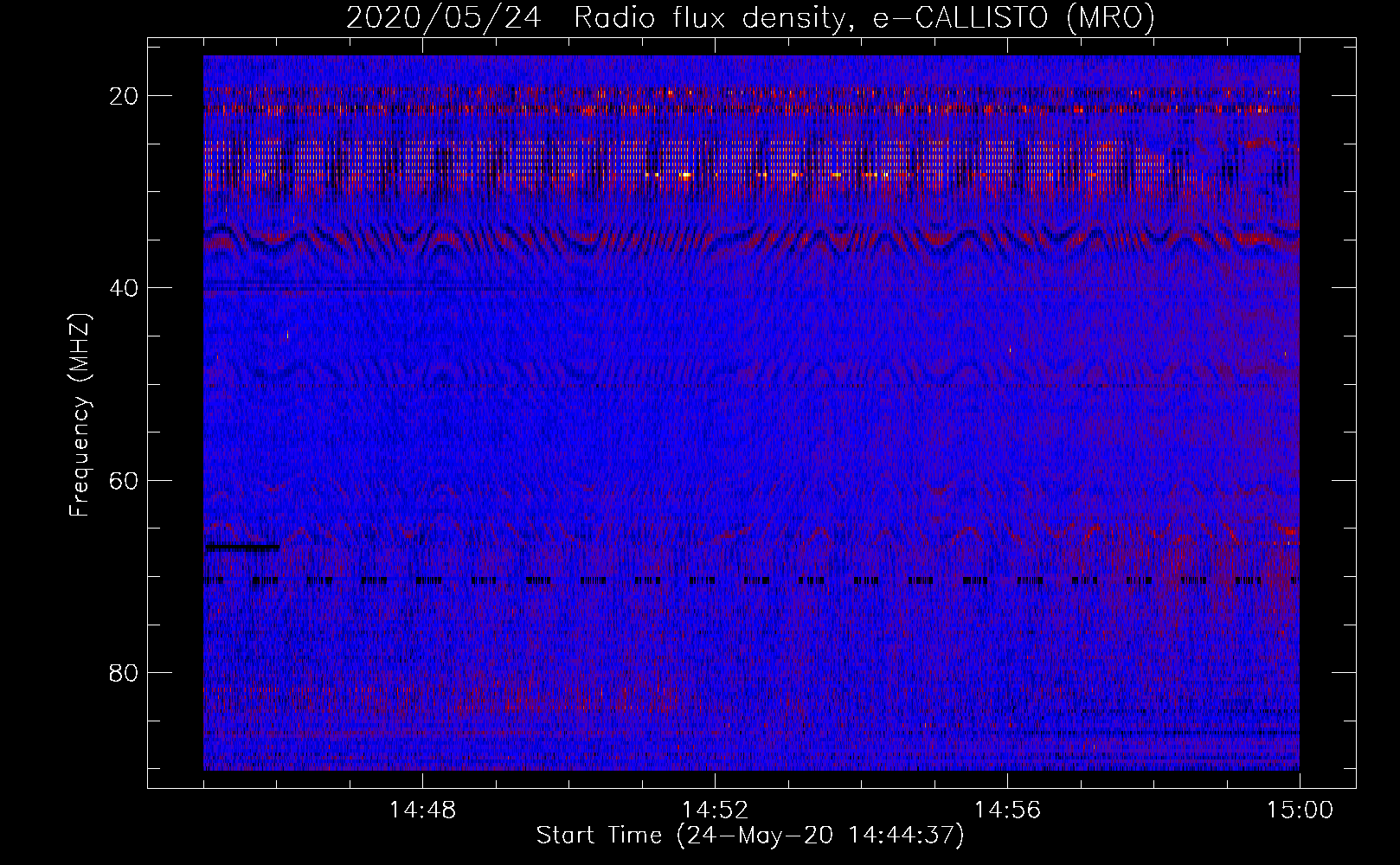This screenshot has width=1400, height=865.
Task: Click the 15:00 time tick label
Action: tap(1300, 811)
